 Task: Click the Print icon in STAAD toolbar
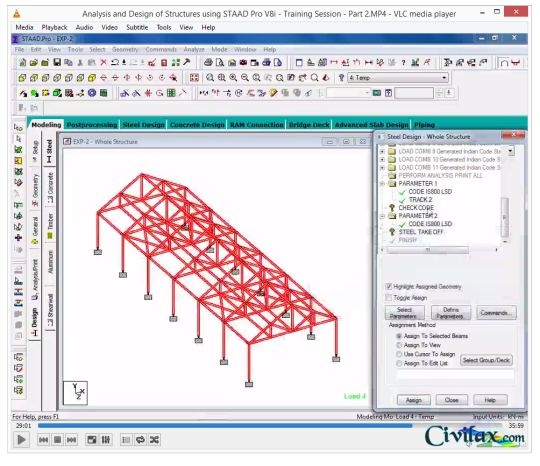[208, 62]
